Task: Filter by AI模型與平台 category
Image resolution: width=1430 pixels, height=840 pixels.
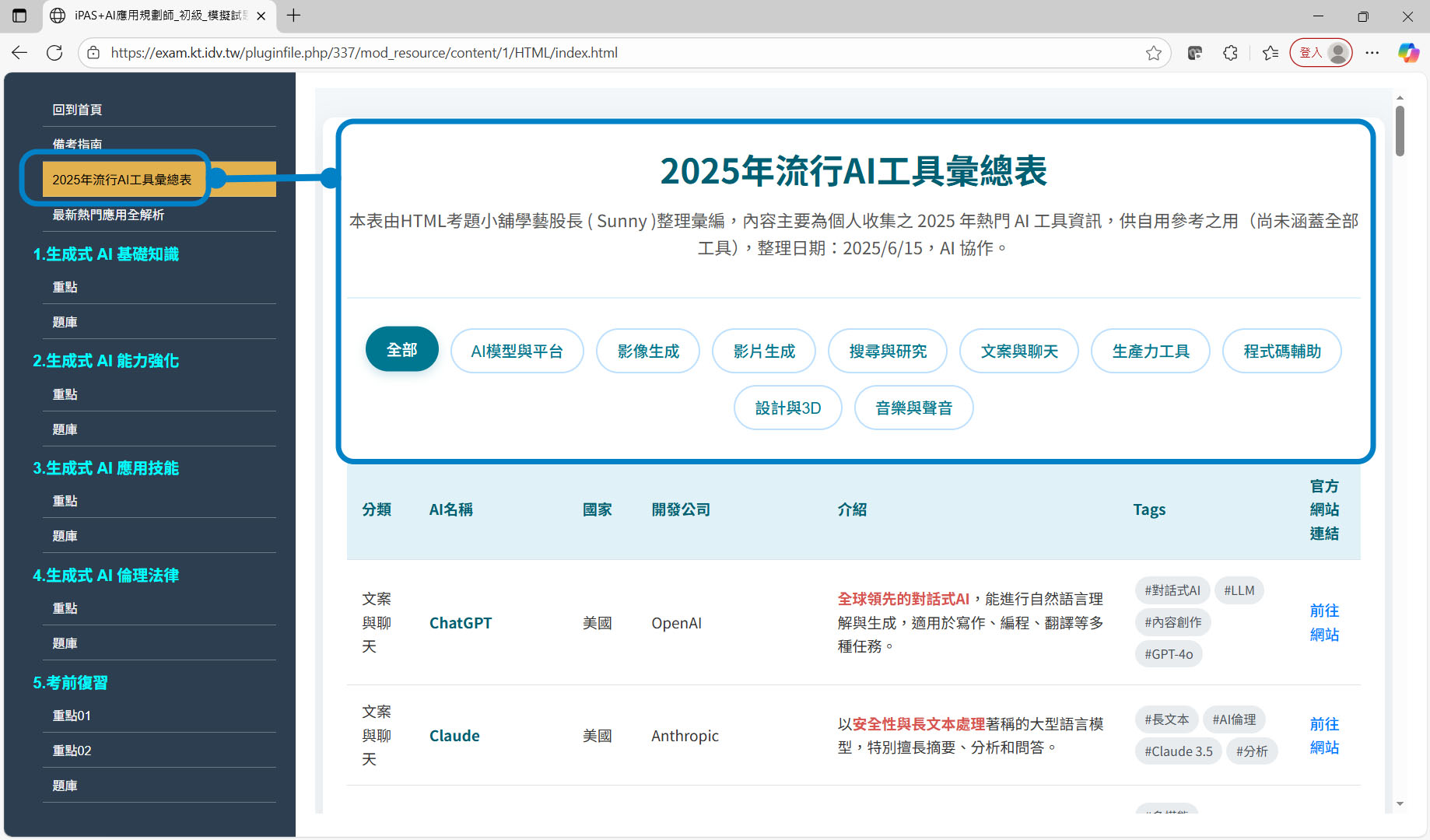Action: [517, 352]
